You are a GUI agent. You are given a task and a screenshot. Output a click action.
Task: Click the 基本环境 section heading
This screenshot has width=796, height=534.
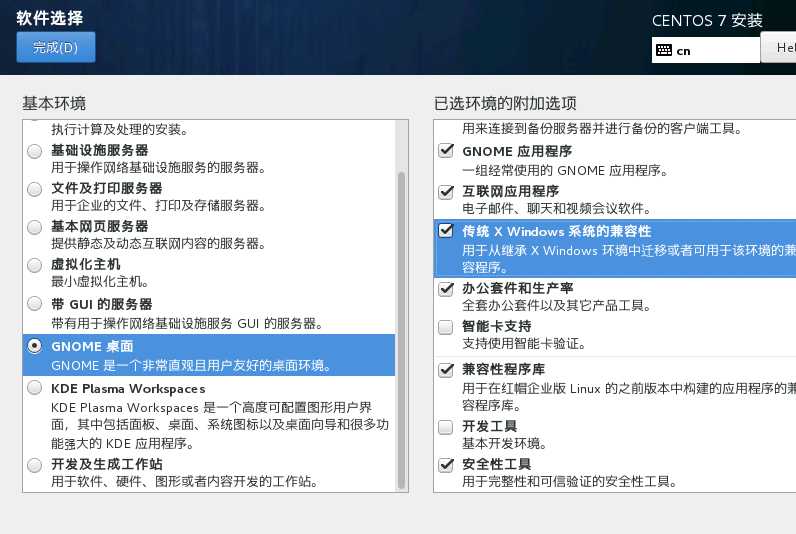point(54,103)
